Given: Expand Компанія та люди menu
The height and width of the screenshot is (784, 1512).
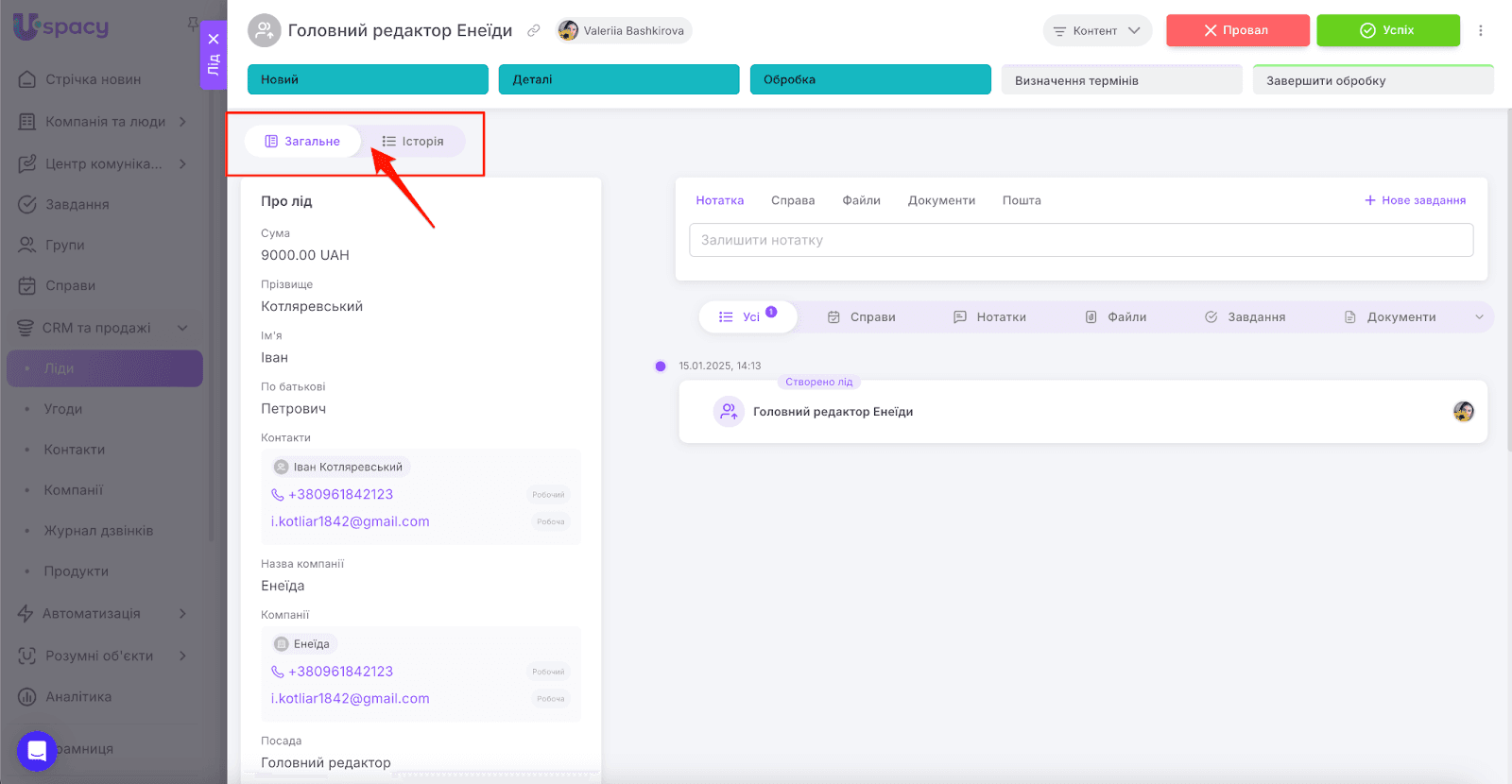Looking at the screenshot, I should click(105, 122).
